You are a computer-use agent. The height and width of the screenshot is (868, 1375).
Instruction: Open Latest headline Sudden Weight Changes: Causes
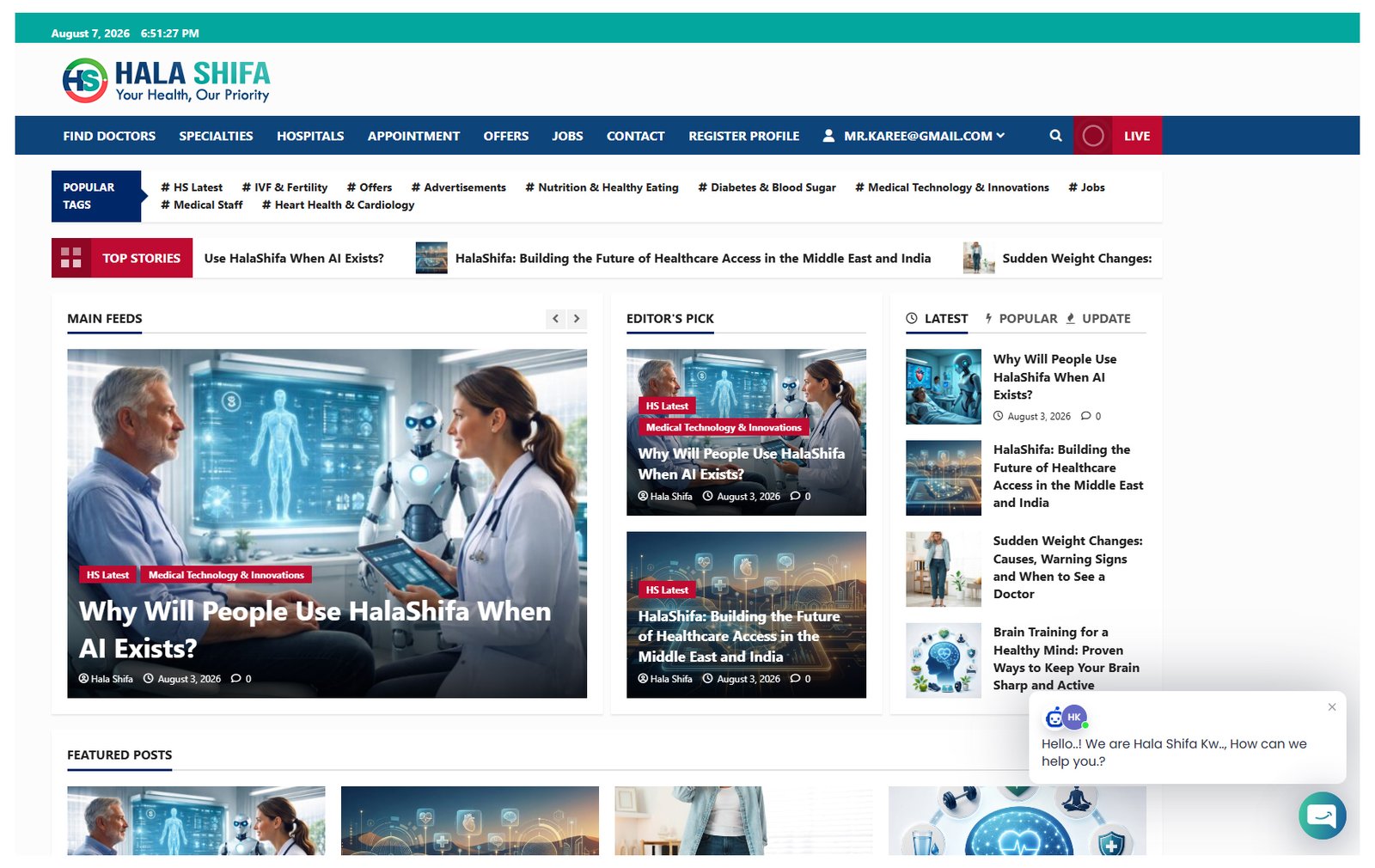1068,567
